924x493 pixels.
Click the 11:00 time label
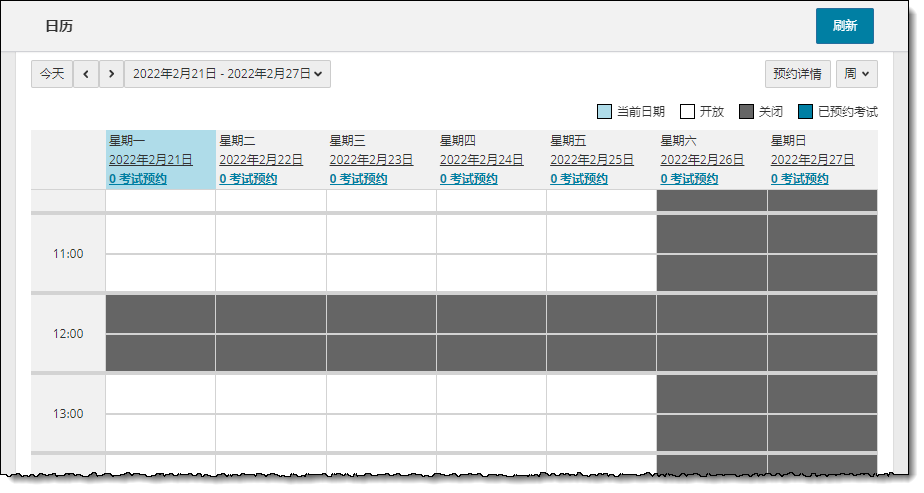[x=68, y=254]
